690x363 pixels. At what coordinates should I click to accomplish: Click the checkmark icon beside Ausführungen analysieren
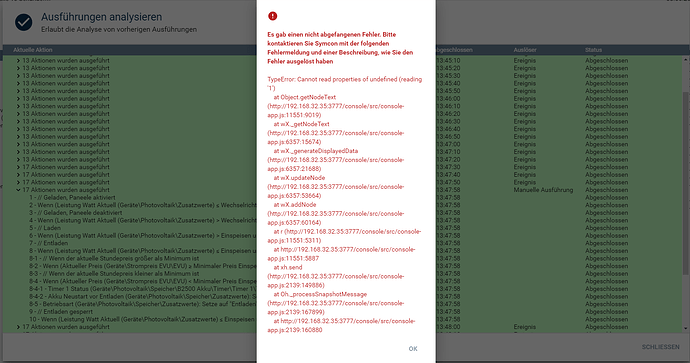pyautogui.click(x=23, y=22)
